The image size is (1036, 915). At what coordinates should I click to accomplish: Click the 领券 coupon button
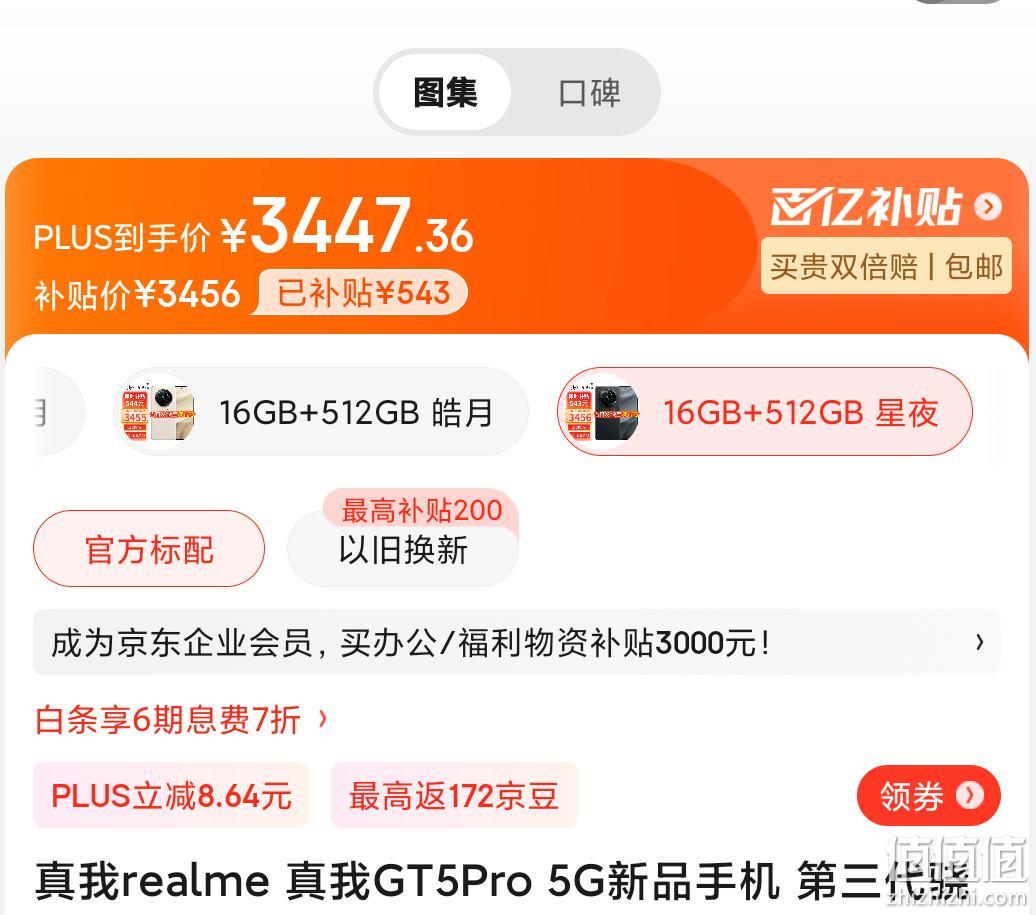tap(928, 795)
